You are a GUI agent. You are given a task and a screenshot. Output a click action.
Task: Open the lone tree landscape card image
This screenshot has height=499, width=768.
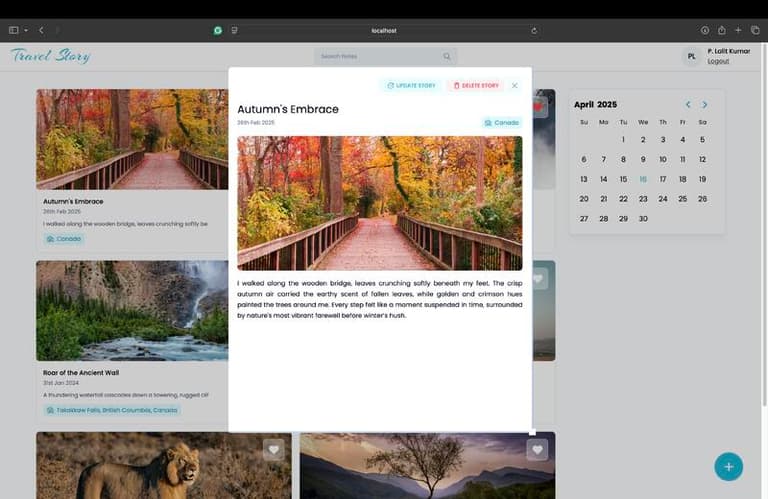point(428,465)
